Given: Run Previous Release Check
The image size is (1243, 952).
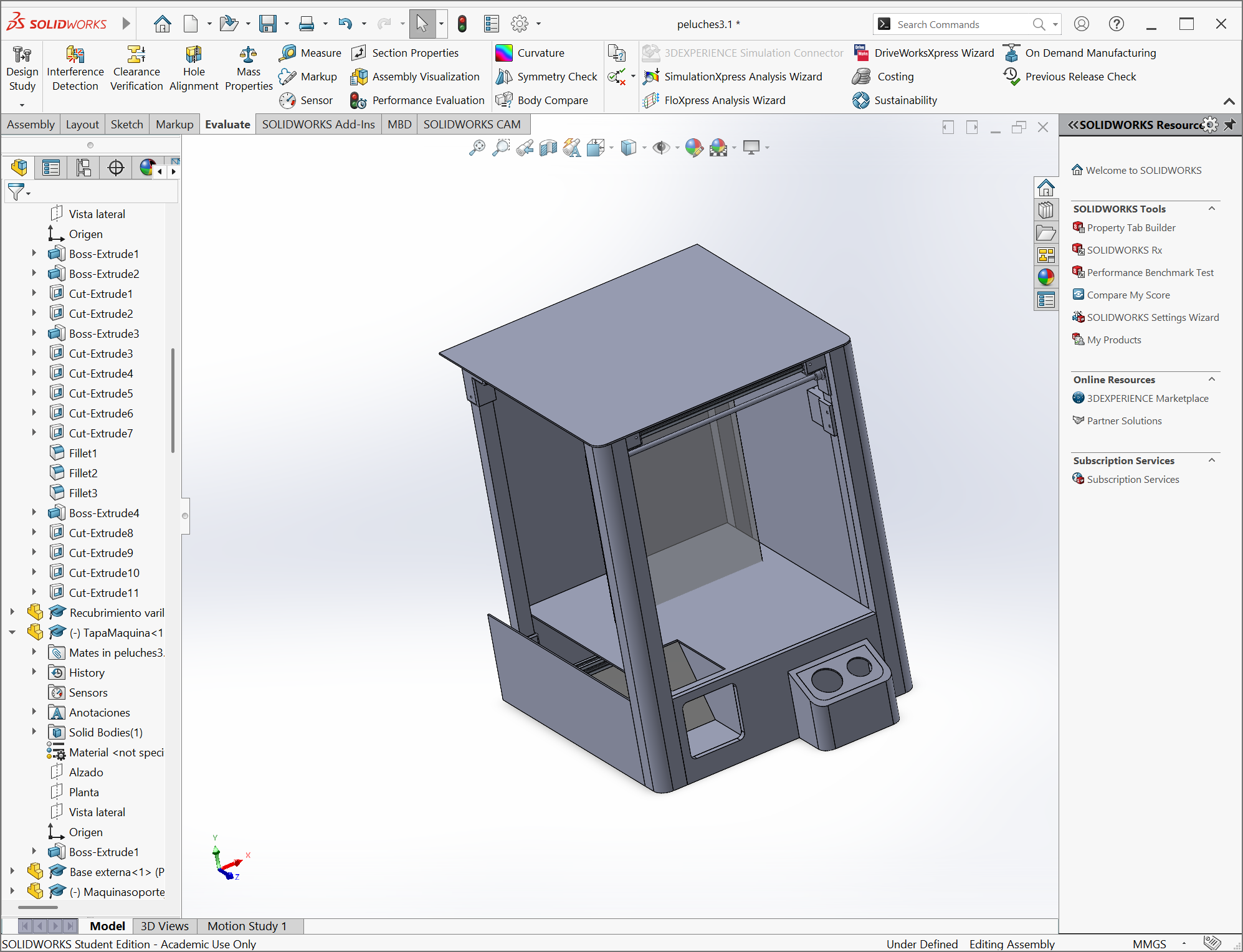Looking at the screenshot, I should (x=1070, y=77).
